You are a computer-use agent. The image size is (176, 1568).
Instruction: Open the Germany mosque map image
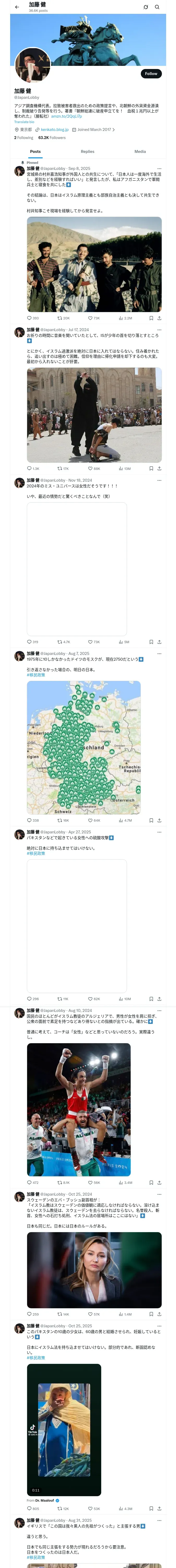[84, 747]
